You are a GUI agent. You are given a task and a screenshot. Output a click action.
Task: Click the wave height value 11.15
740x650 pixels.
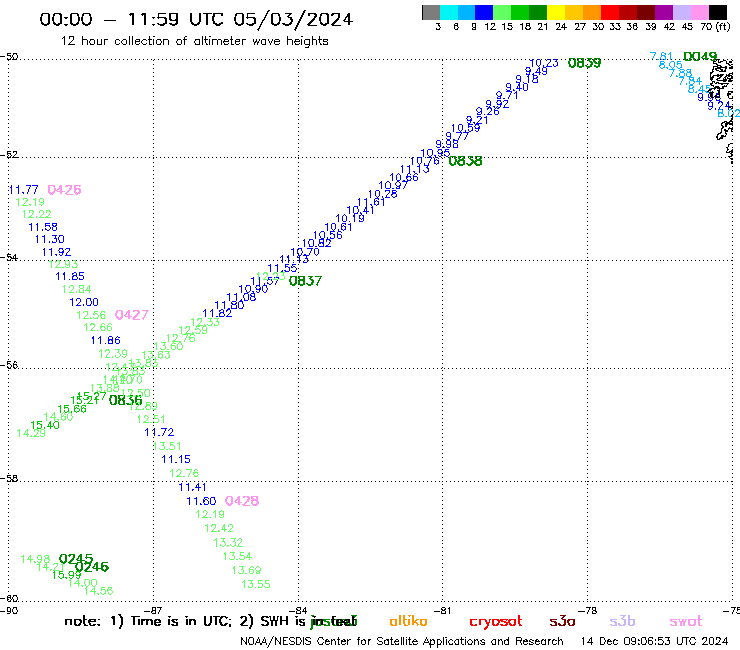pyautogui.click(x=176, y=459)
